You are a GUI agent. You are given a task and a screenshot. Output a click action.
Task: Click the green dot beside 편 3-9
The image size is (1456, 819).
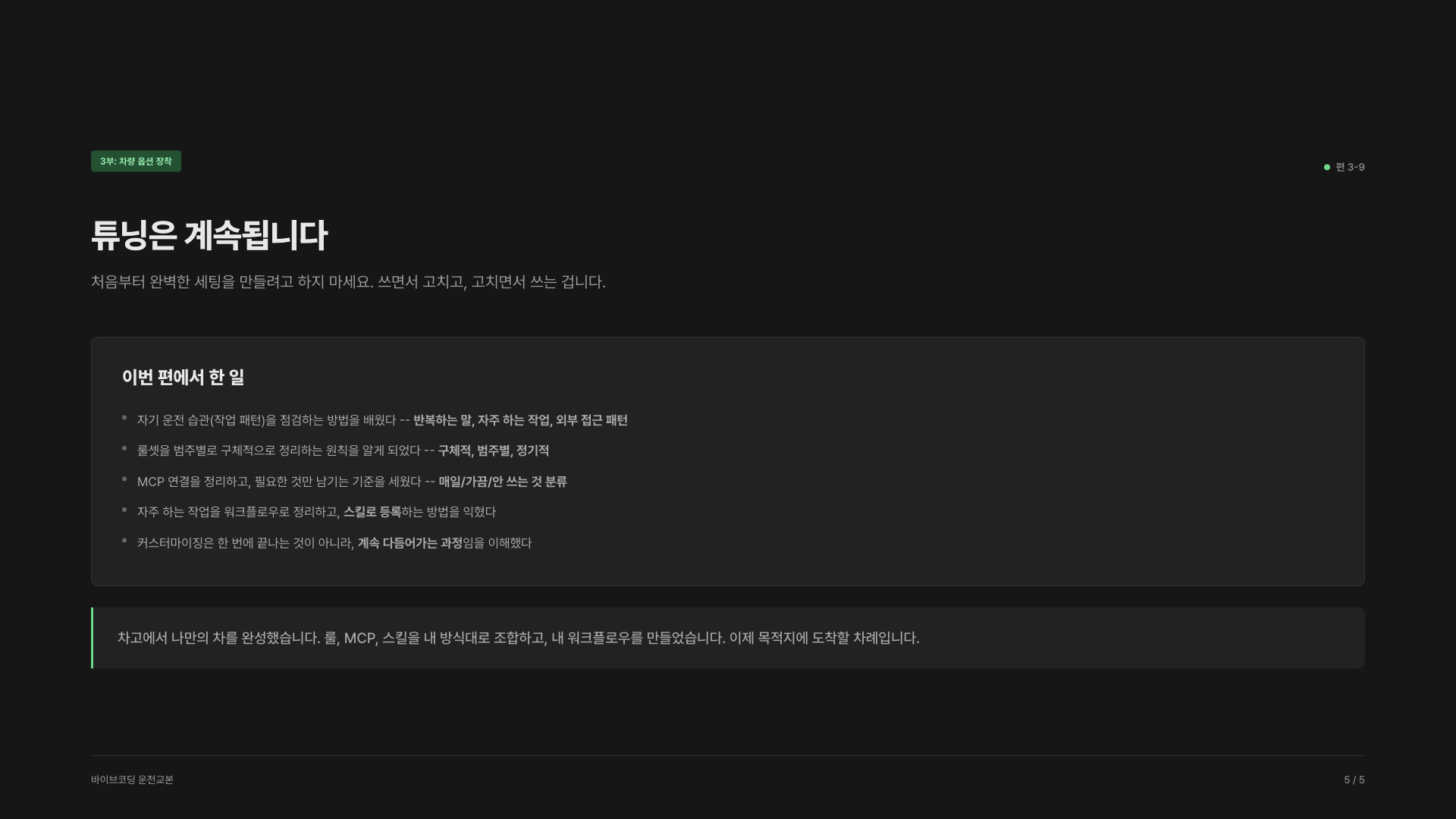[1327, 167]
